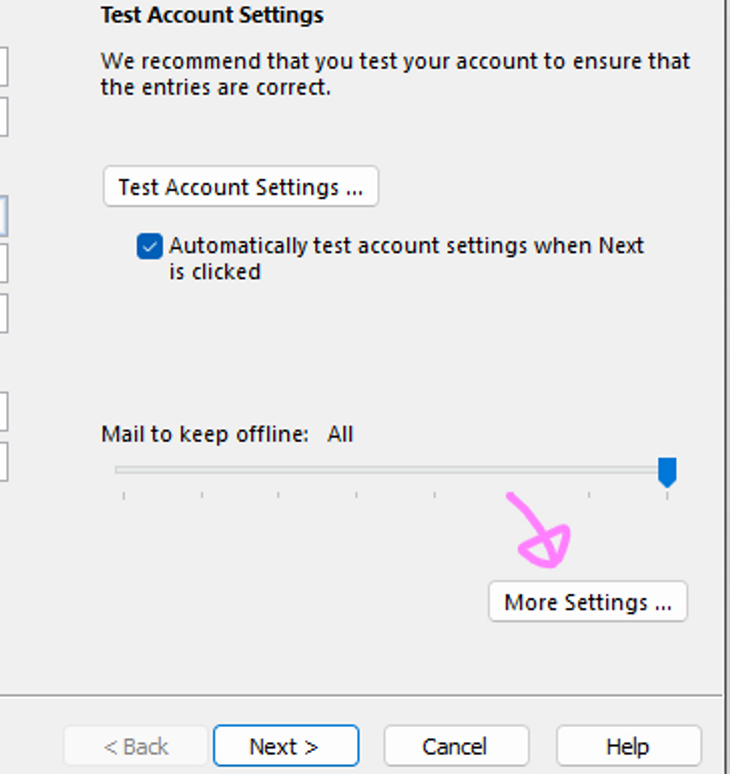
Task: Click the Test Account Settings bold heading
Action: 212,15
